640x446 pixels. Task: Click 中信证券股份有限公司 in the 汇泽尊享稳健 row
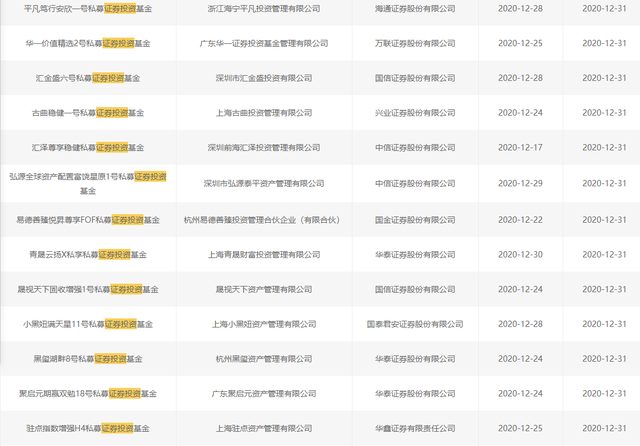coord(415,147)
